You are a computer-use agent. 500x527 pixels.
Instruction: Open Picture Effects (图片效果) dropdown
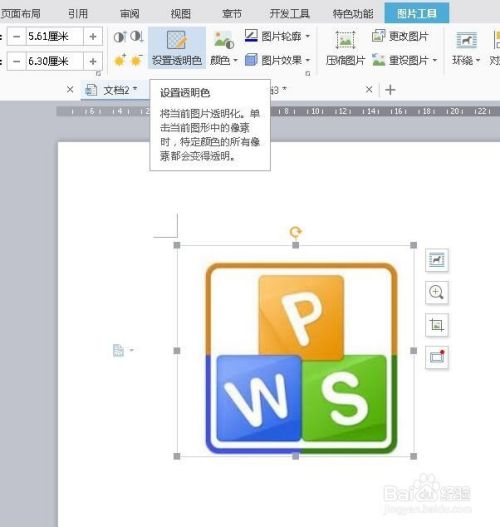tap(278, 60)
